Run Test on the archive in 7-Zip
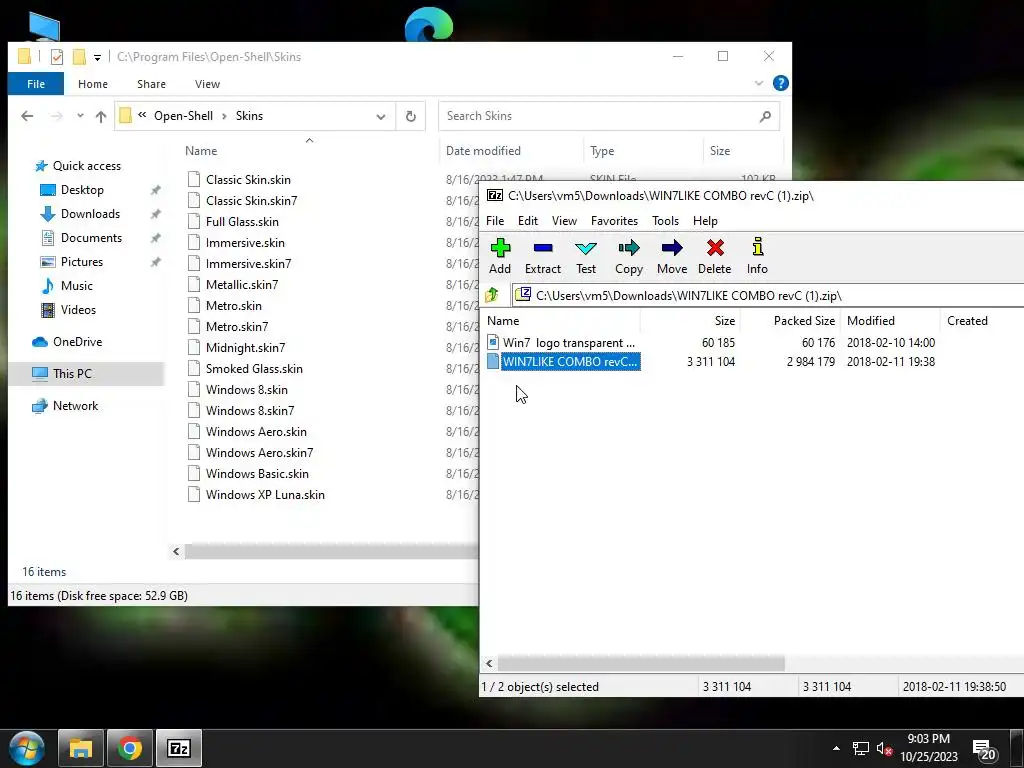The height and width of the screenshot is (768, 1024). click(x=586, y=256)
